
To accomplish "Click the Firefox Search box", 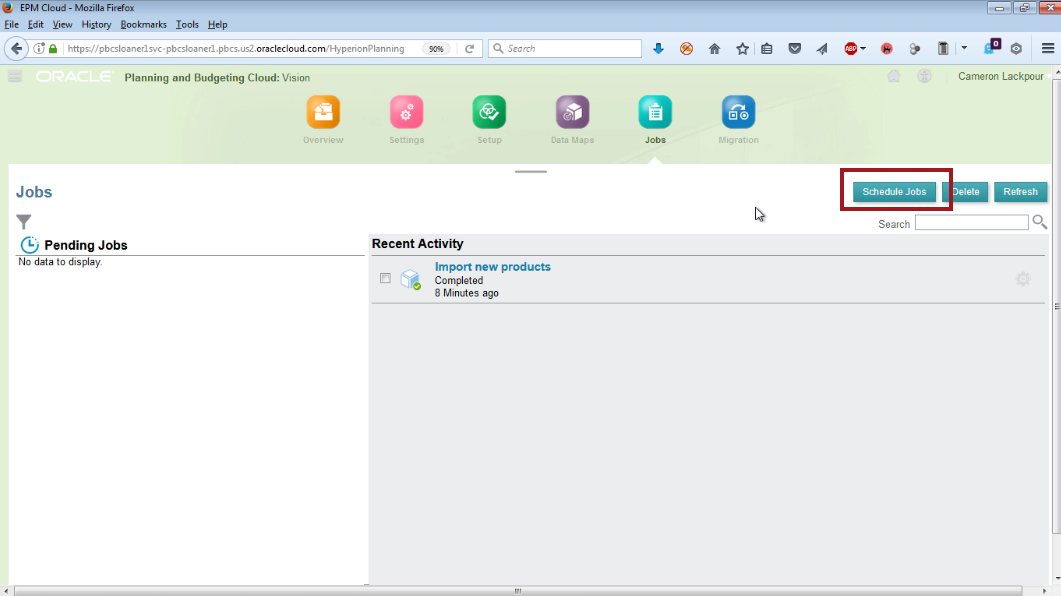I will (565, 49).
